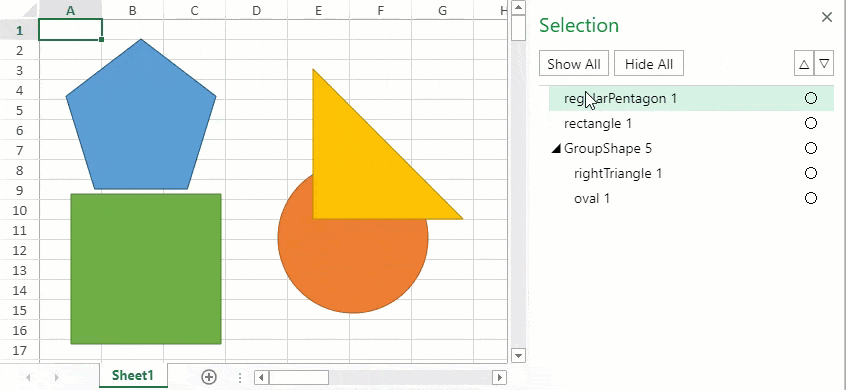Select row 1 header

(x=19, y=30)
